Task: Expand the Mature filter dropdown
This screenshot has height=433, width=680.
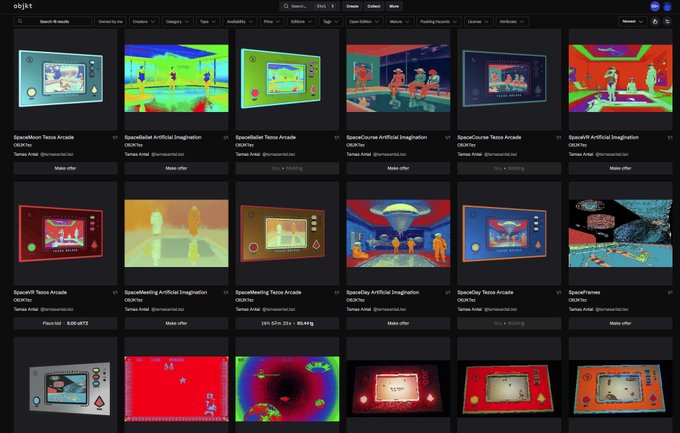Action: point(399,21)
